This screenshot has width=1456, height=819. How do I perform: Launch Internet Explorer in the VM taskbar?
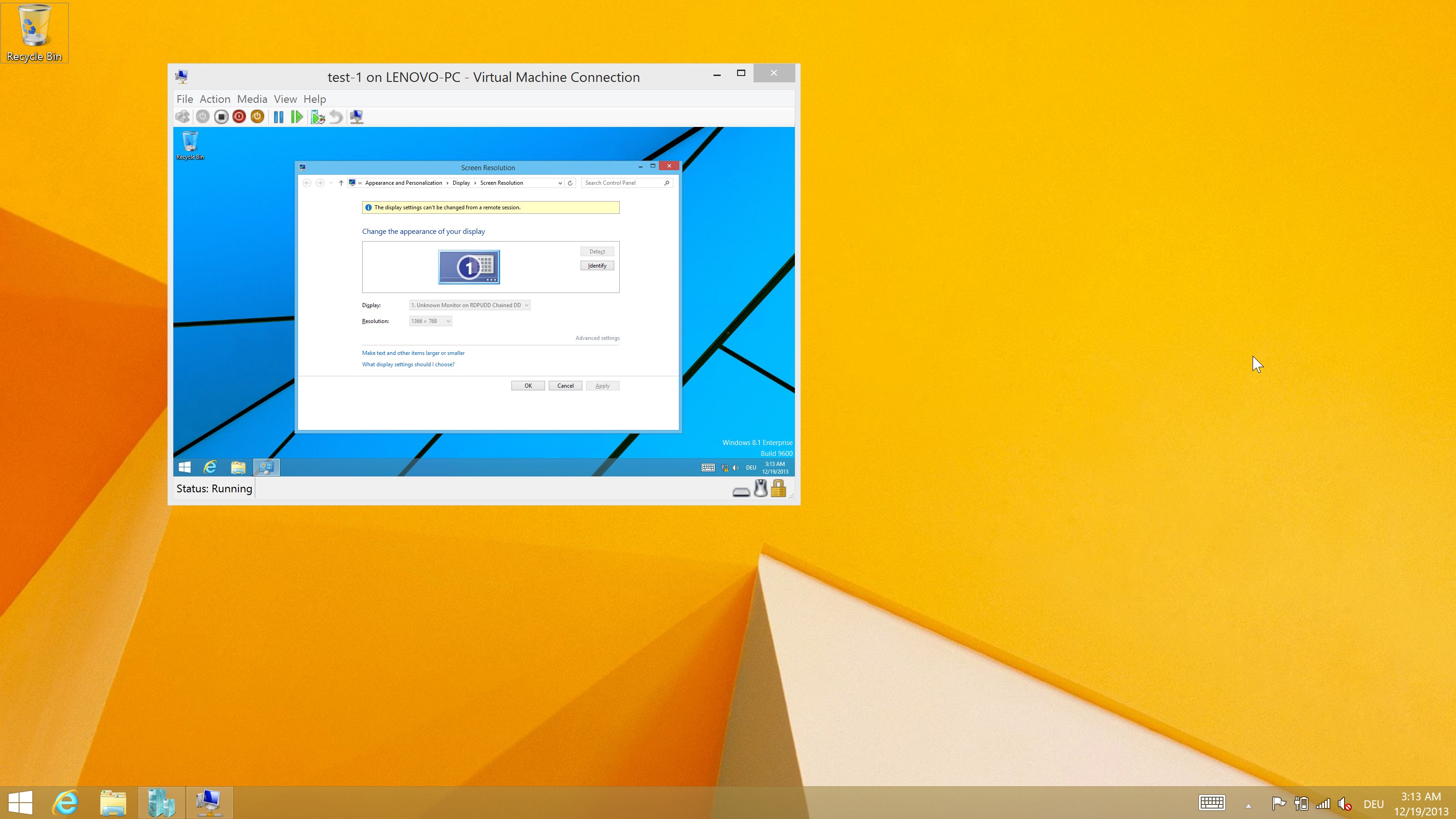210,467
